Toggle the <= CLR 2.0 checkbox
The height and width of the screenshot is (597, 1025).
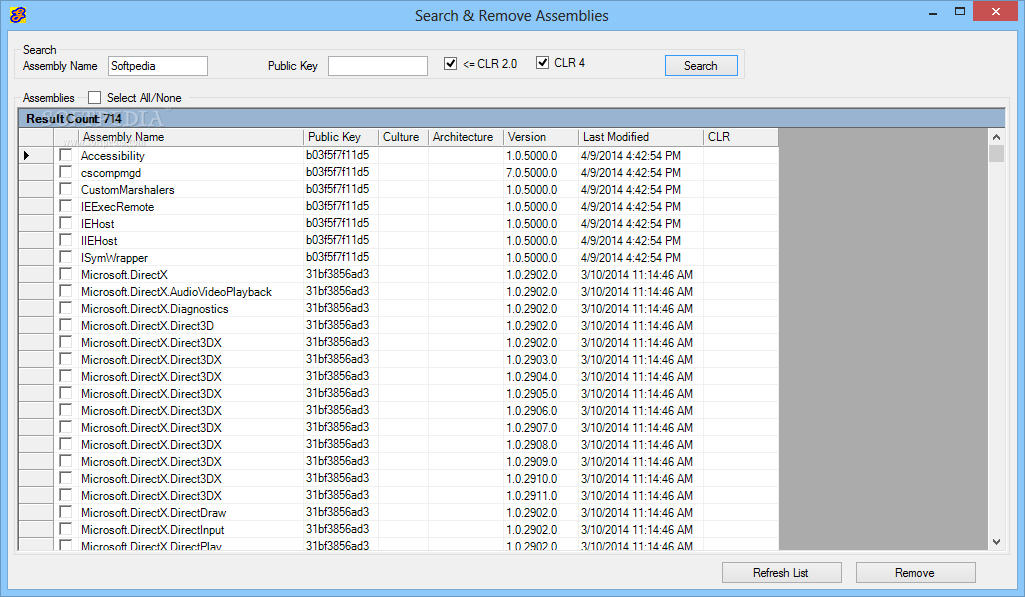point(450,63)
